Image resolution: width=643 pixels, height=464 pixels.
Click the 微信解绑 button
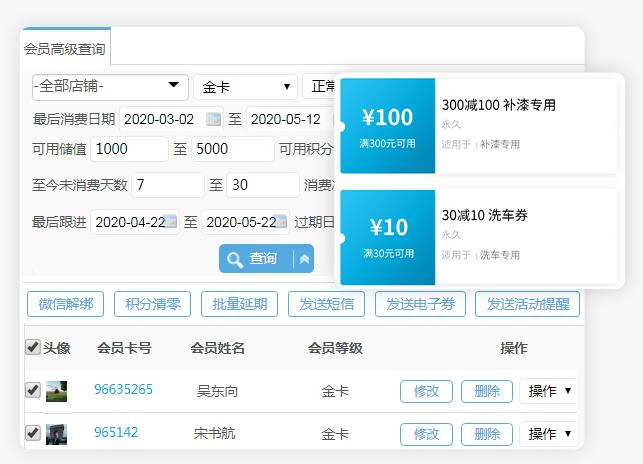(66, 304)
